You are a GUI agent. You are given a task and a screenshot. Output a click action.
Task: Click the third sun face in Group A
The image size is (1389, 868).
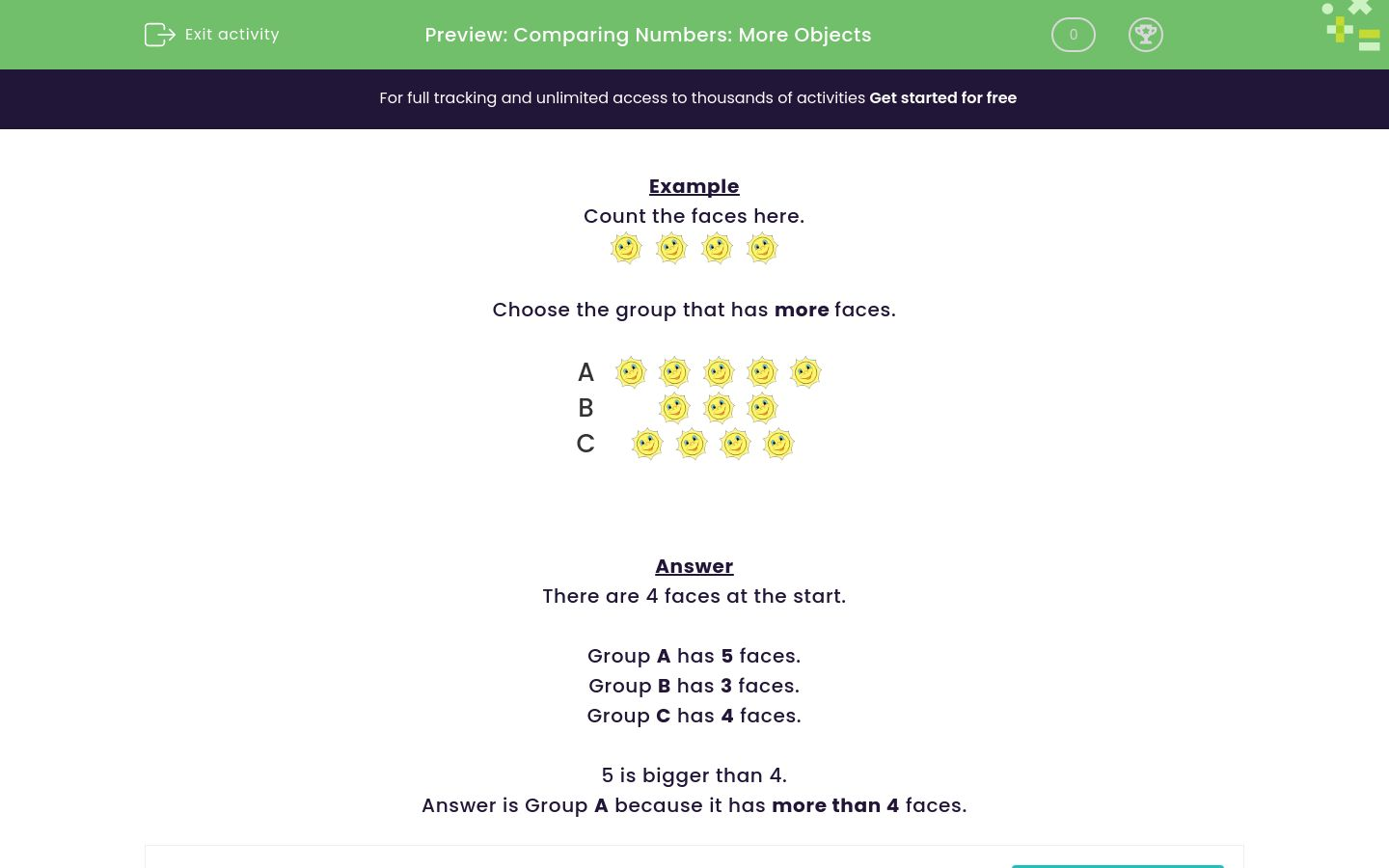(718, 372)
